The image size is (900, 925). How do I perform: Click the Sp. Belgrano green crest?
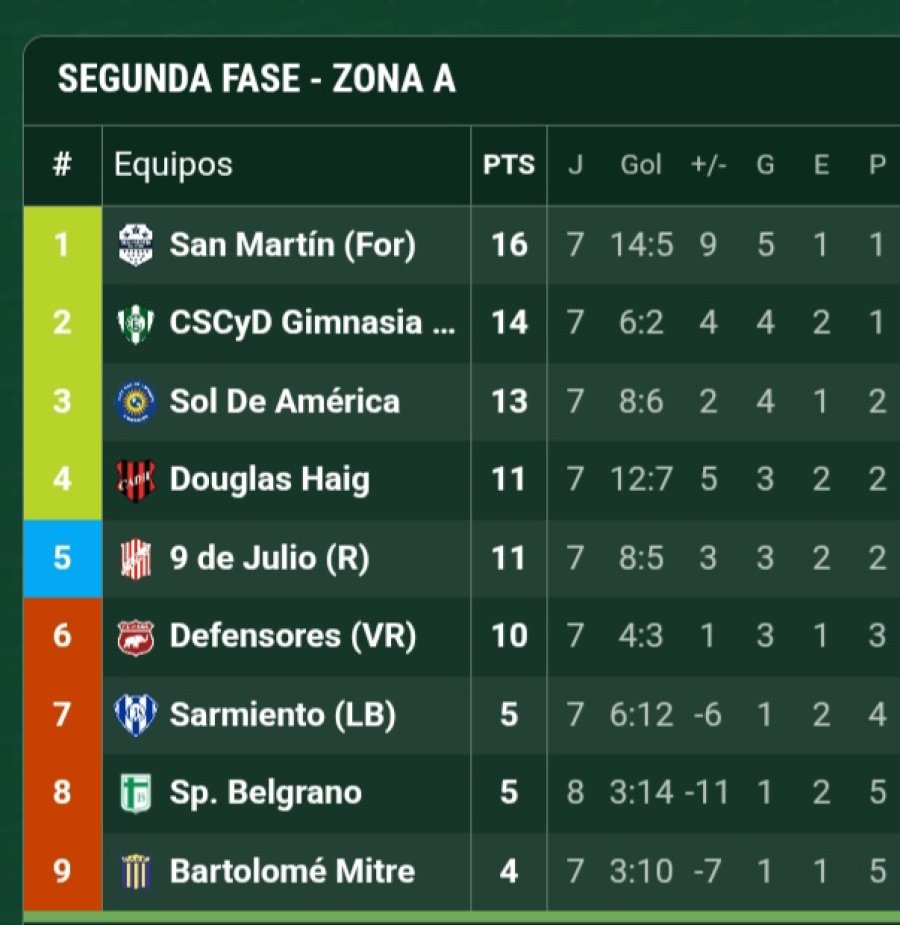[x=136, y=792]
